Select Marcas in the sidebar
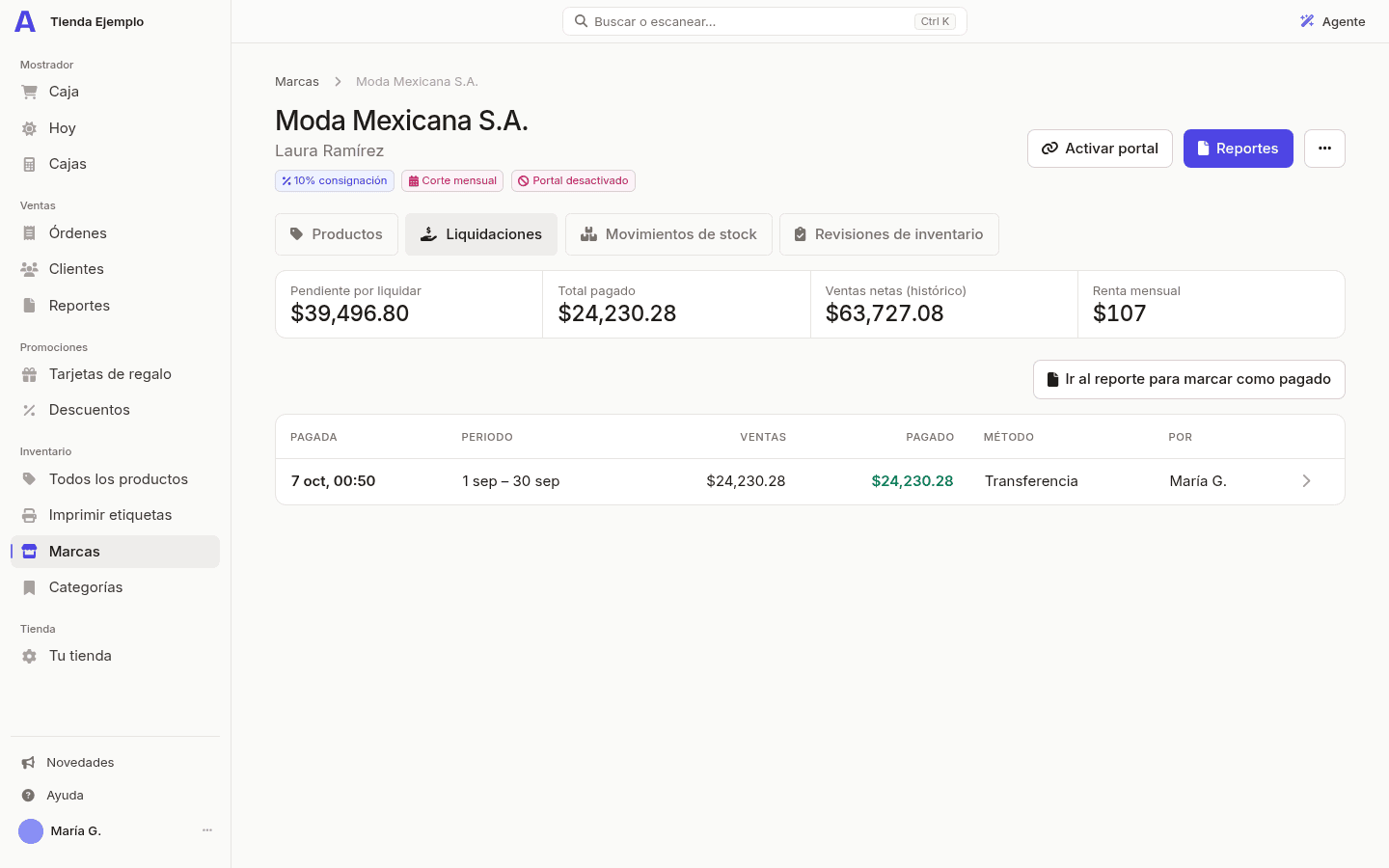The width and height of the screenshot is (1389, 868). [115, 552]
